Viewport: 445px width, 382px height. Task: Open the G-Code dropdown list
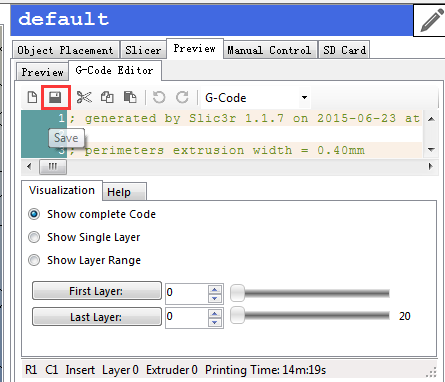point(304,98)
